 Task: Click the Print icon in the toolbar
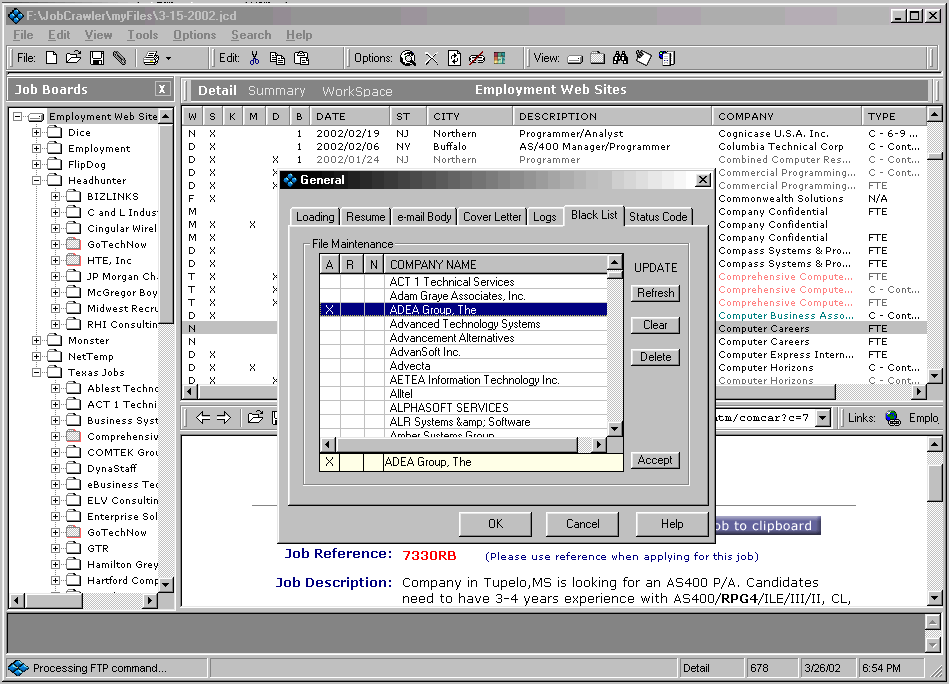[x=151, y=58]
